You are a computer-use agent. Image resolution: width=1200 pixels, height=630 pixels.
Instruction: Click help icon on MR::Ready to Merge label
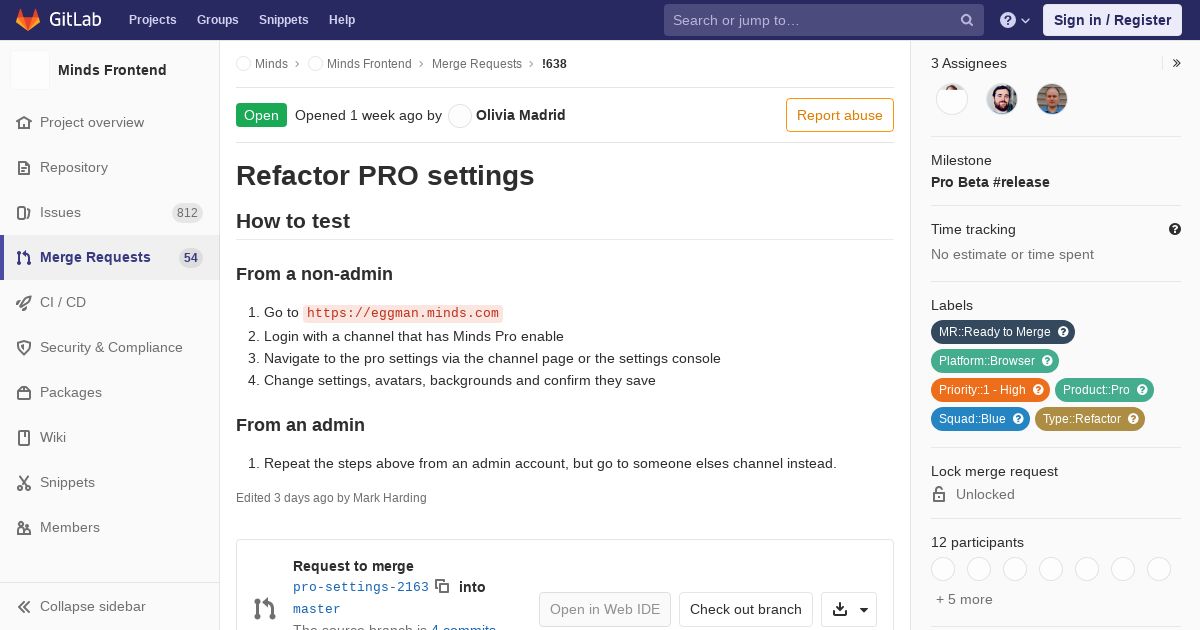click(1063, 332)
